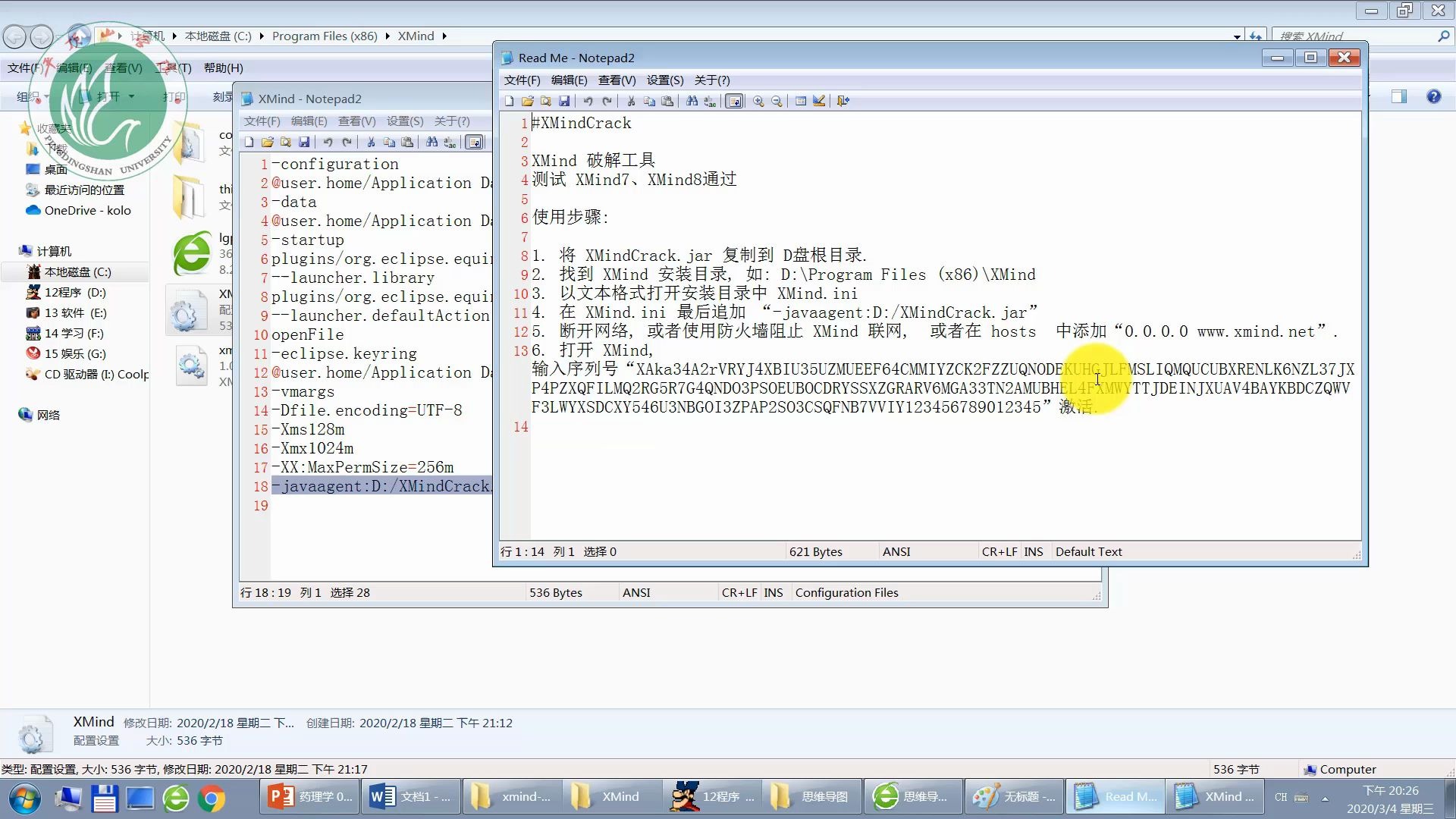Click Configuration Files scheme in XMind status bar

pos(846,592)
